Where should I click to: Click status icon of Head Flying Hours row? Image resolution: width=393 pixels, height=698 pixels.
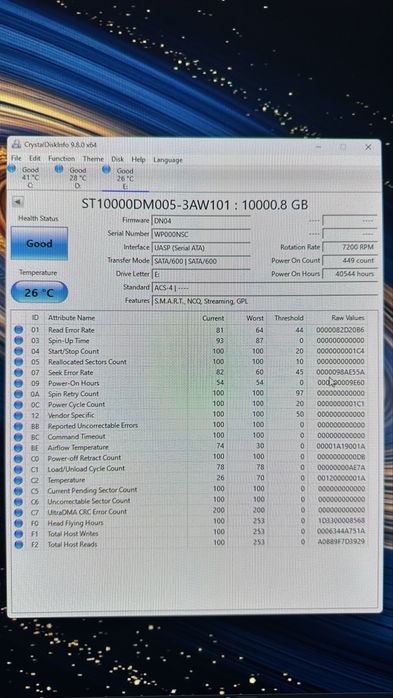pos(19,523)
